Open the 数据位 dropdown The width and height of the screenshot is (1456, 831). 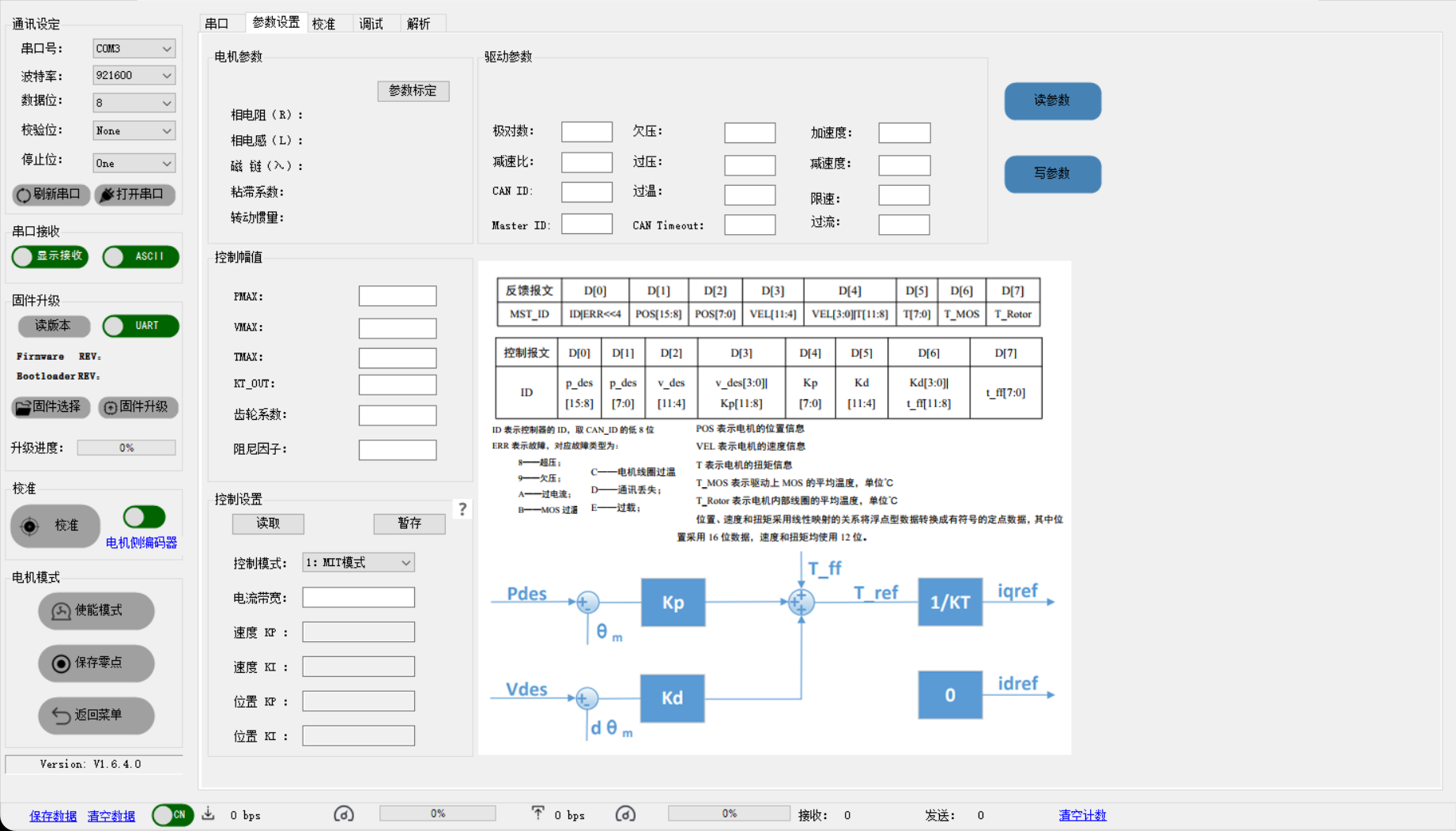[134, 103]
